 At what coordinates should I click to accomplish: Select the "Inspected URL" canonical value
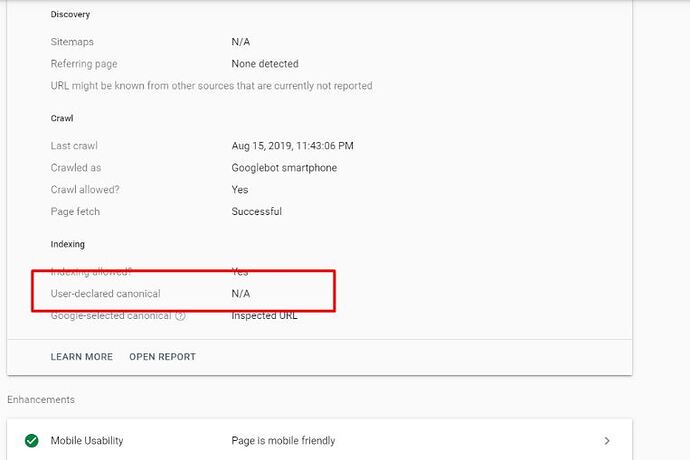pyautogui.click(x=264, y=316)
